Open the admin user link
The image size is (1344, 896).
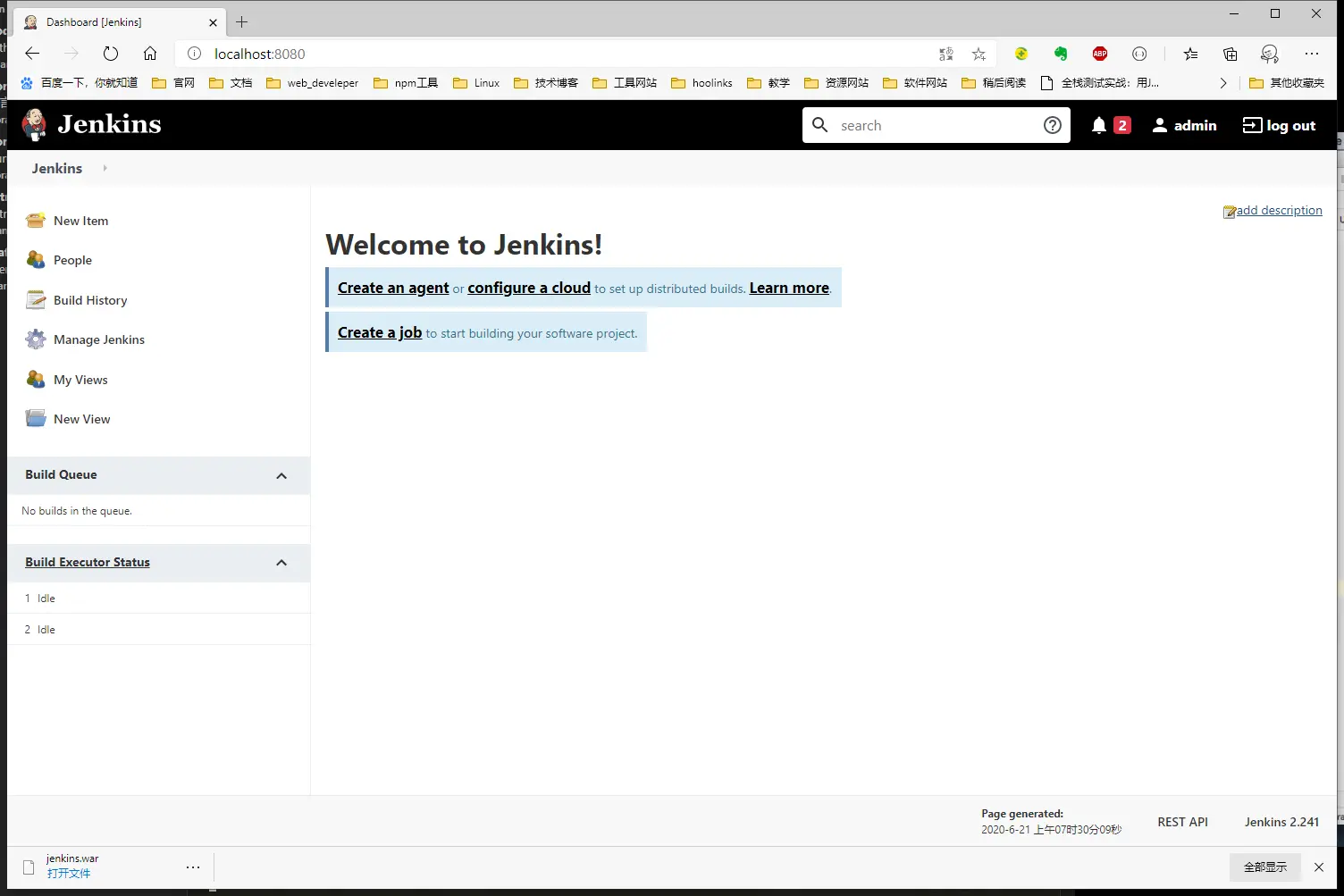pos(1184,125)
